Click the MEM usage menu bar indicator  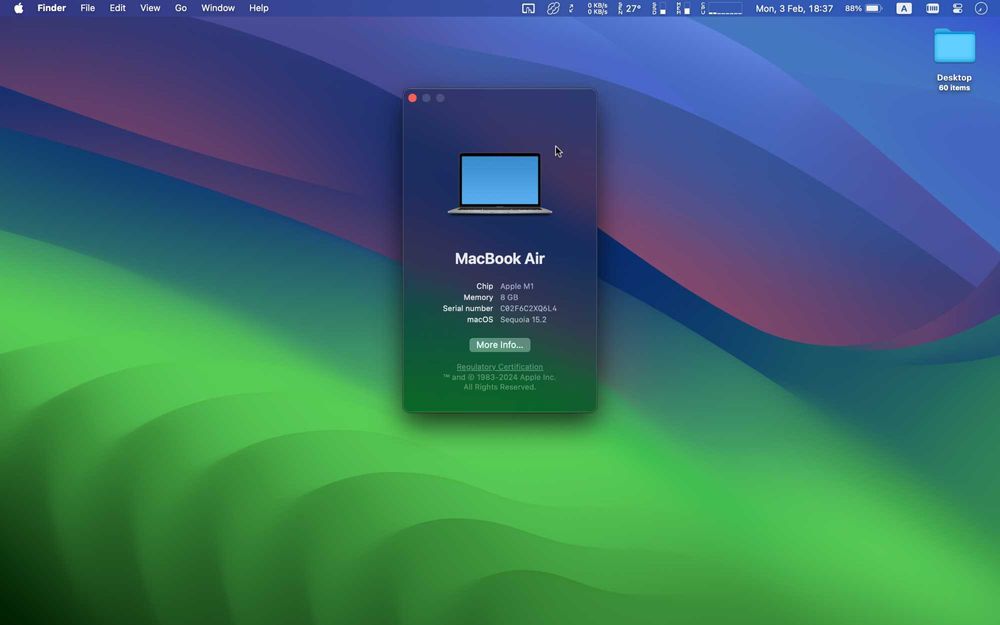coord(683,8)
